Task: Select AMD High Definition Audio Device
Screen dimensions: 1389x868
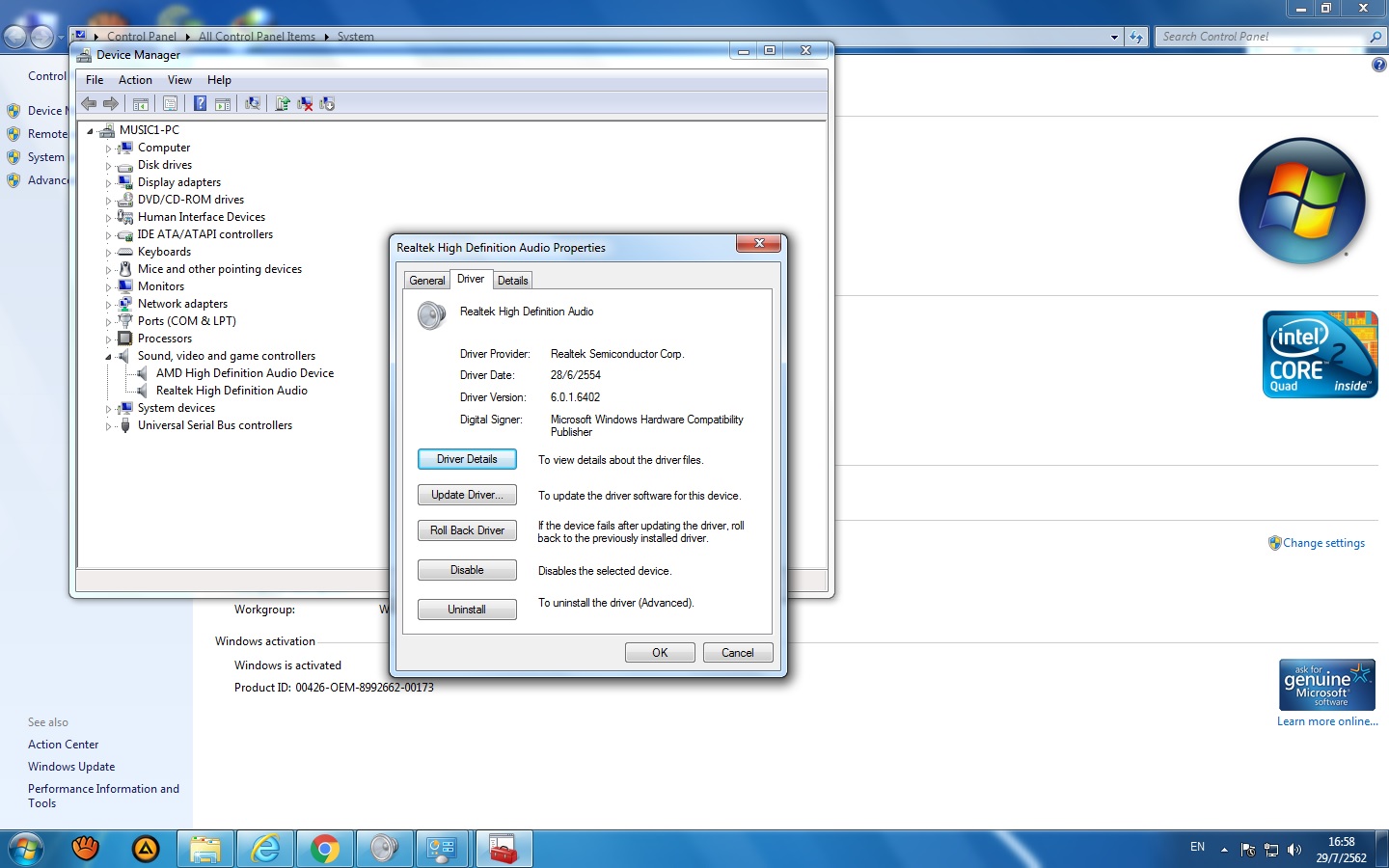Action: [245, 373]
